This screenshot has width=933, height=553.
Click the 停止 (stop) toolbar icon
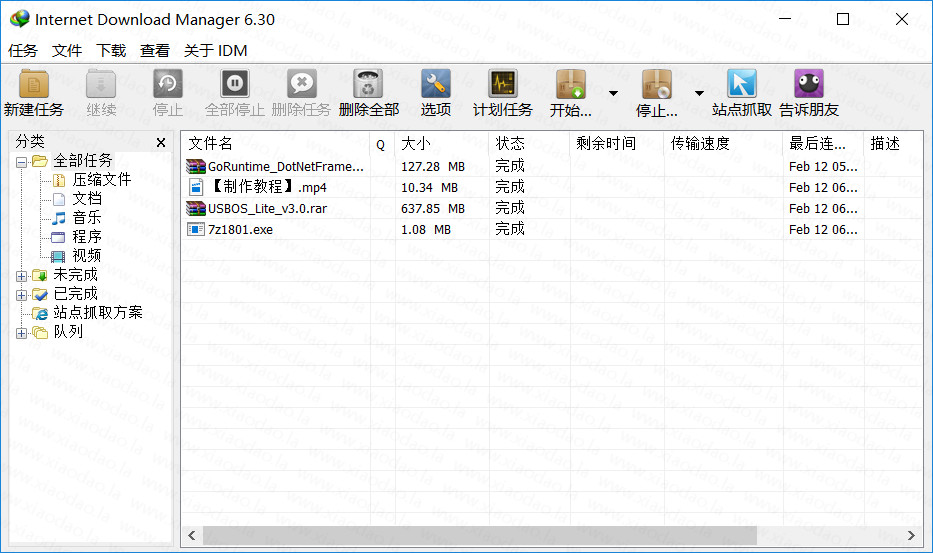click(x=168, y=84)
